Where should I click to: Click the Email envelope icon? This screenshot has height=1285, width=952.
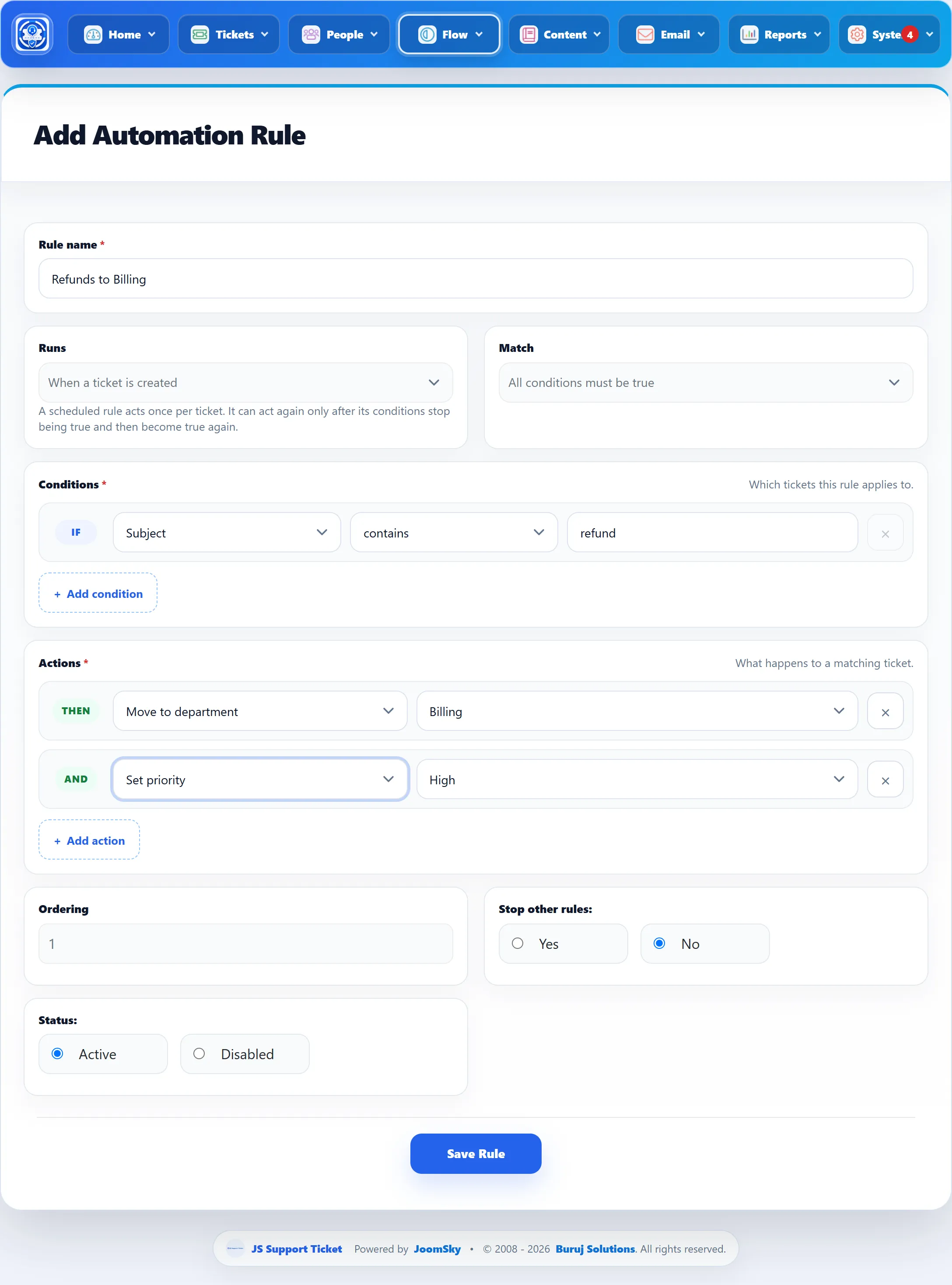[645, 35]
